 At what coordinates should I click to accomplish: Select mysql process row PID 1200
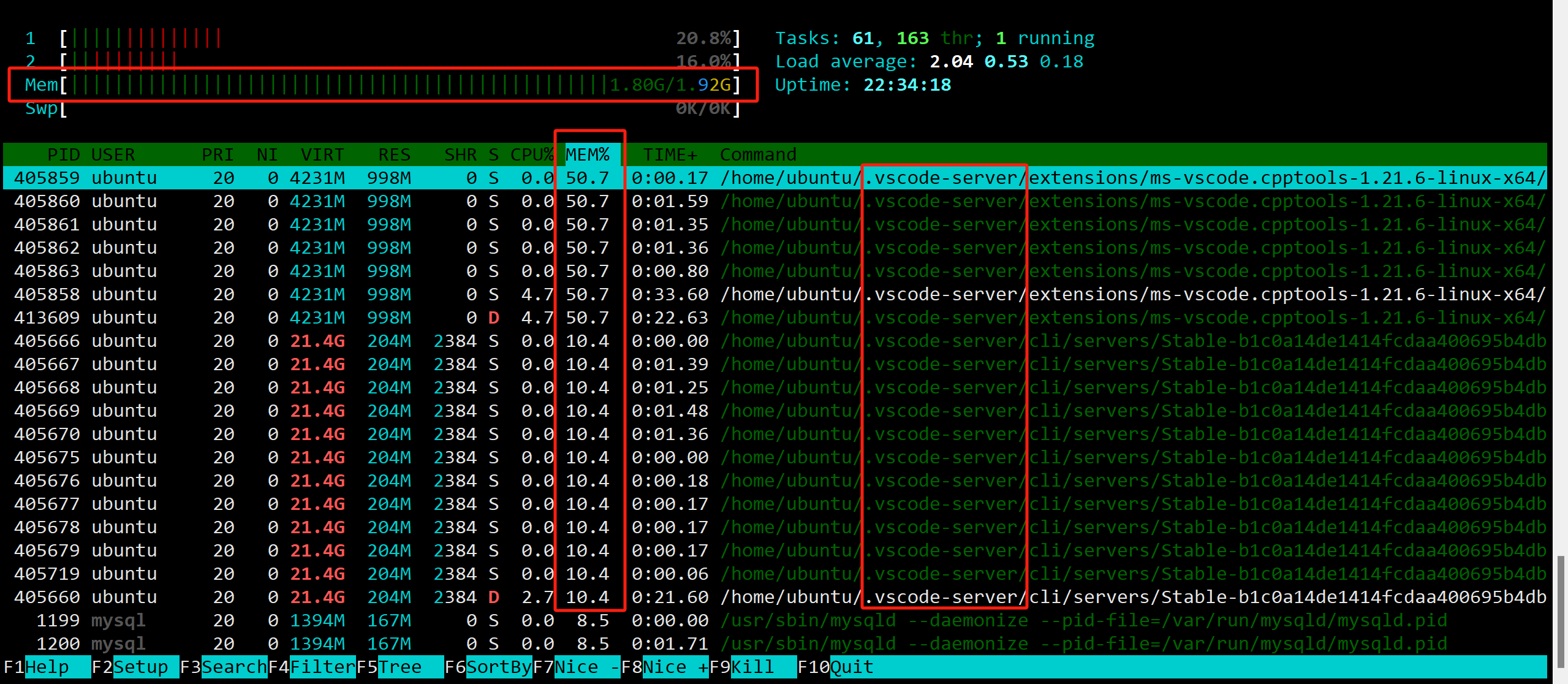click(x=775, y=644)
